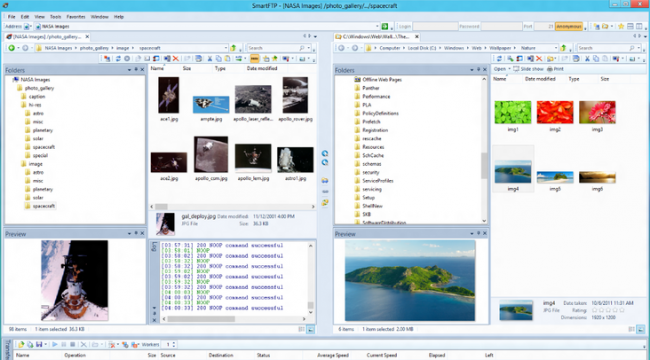Open the remote Folders panel options arrow
Image resolution: width=650 pixels, height=360 pixels.
129,70
